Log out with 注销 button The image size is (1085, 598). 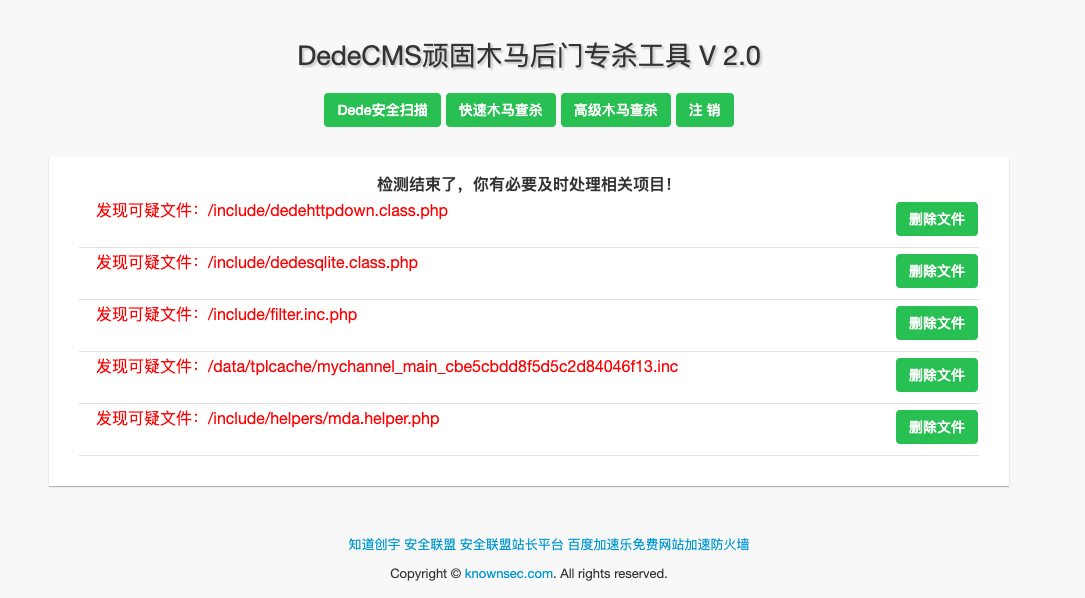tap(704, 110)
